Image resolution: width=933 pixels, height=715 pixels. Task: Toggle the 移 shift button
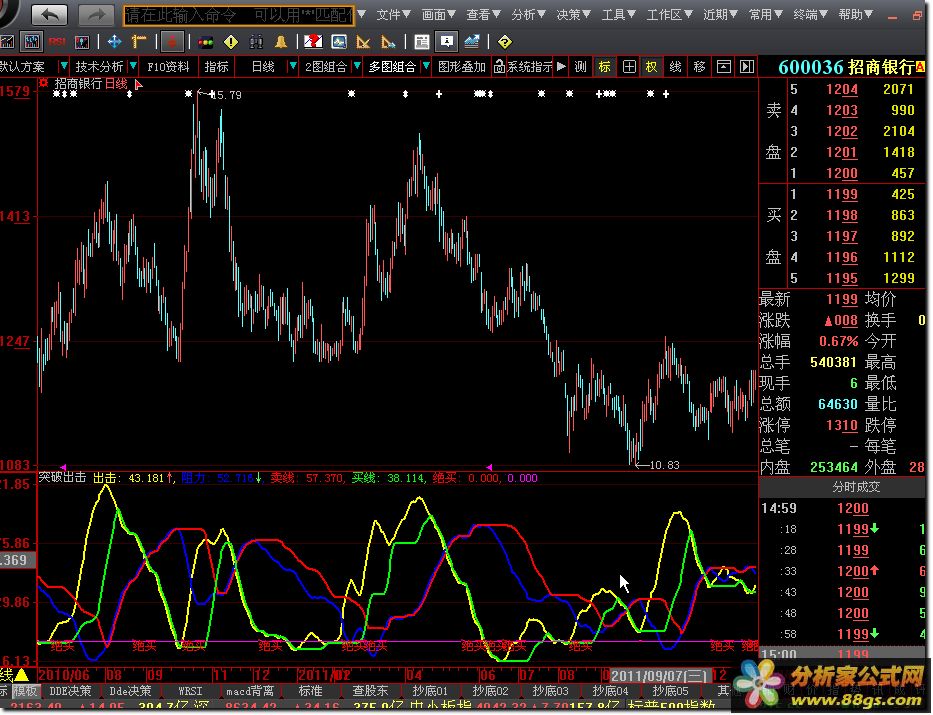[699, 67]
